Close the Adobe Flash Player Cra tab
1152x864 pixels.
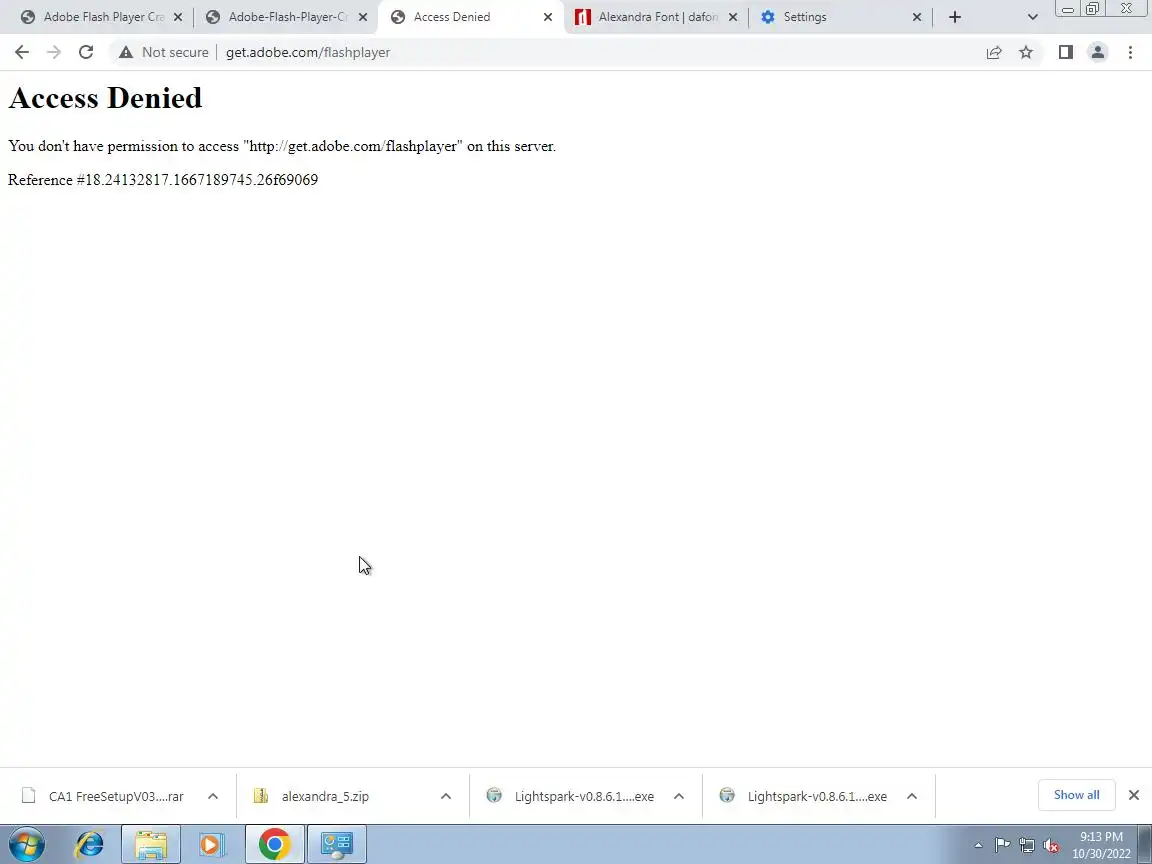178,17
